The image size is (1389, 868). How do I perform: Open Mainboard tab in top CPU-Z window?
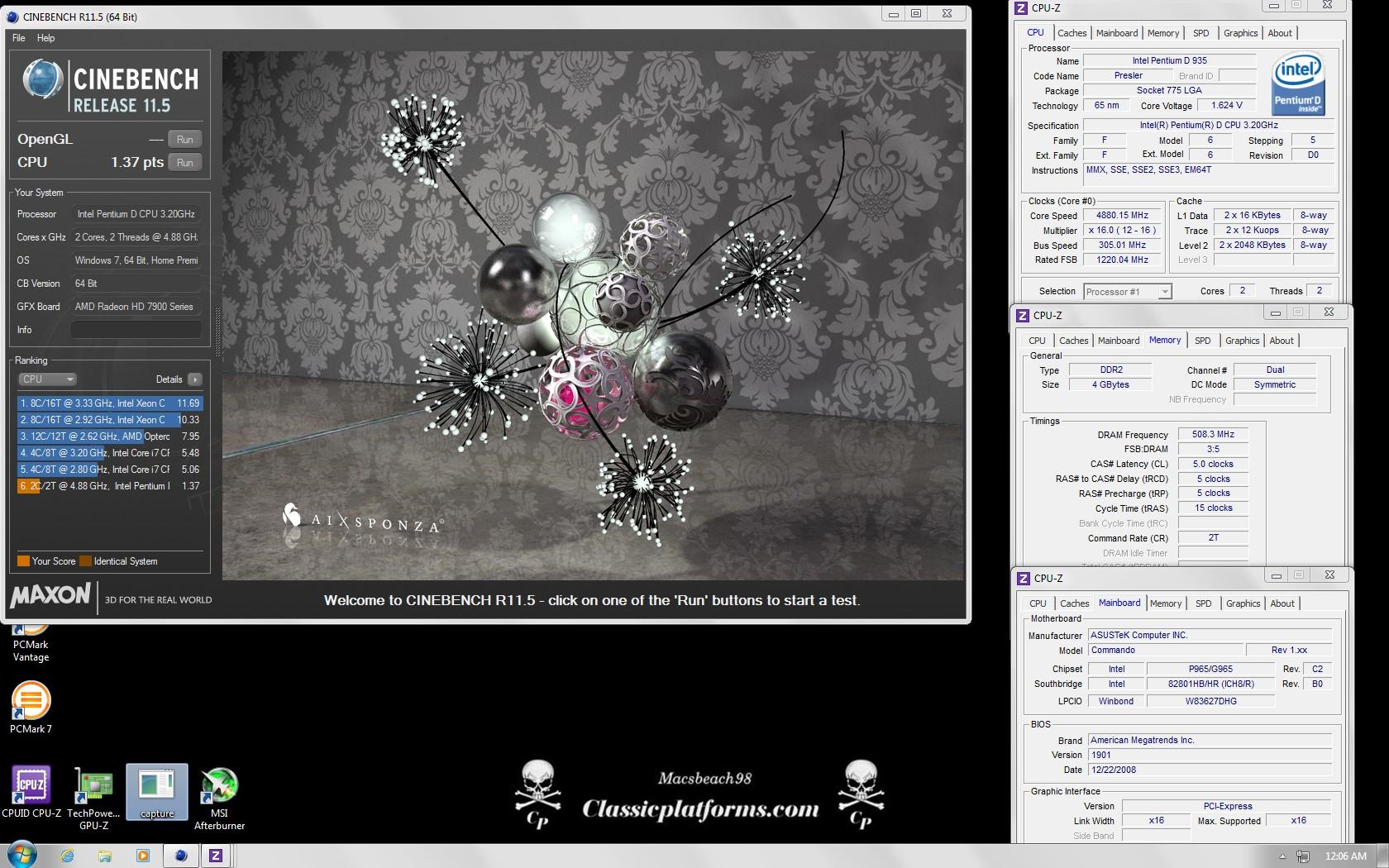(1117, 33)
